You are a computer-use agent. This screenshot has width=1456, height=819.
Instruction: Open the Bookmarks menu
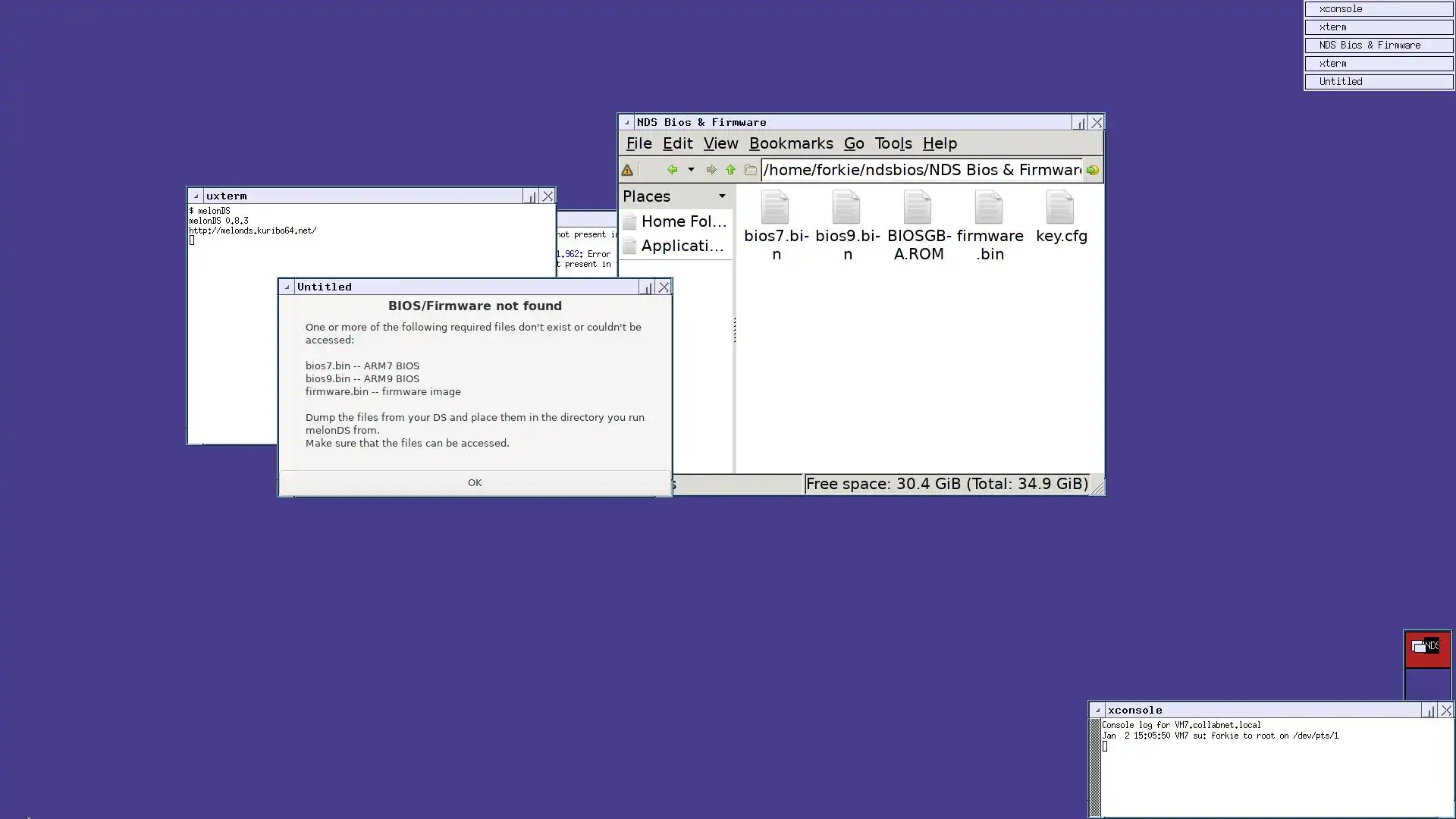pyautogui.click(x=790, y=143)
